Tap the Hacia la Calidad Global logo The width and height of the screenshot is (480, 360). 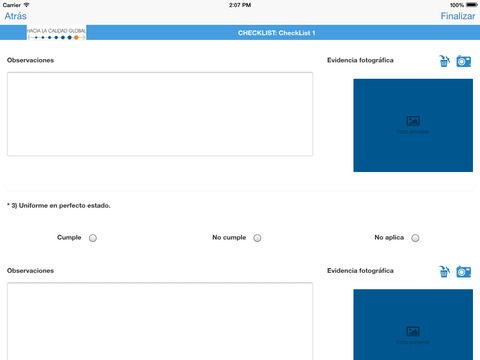coord(56,33)
